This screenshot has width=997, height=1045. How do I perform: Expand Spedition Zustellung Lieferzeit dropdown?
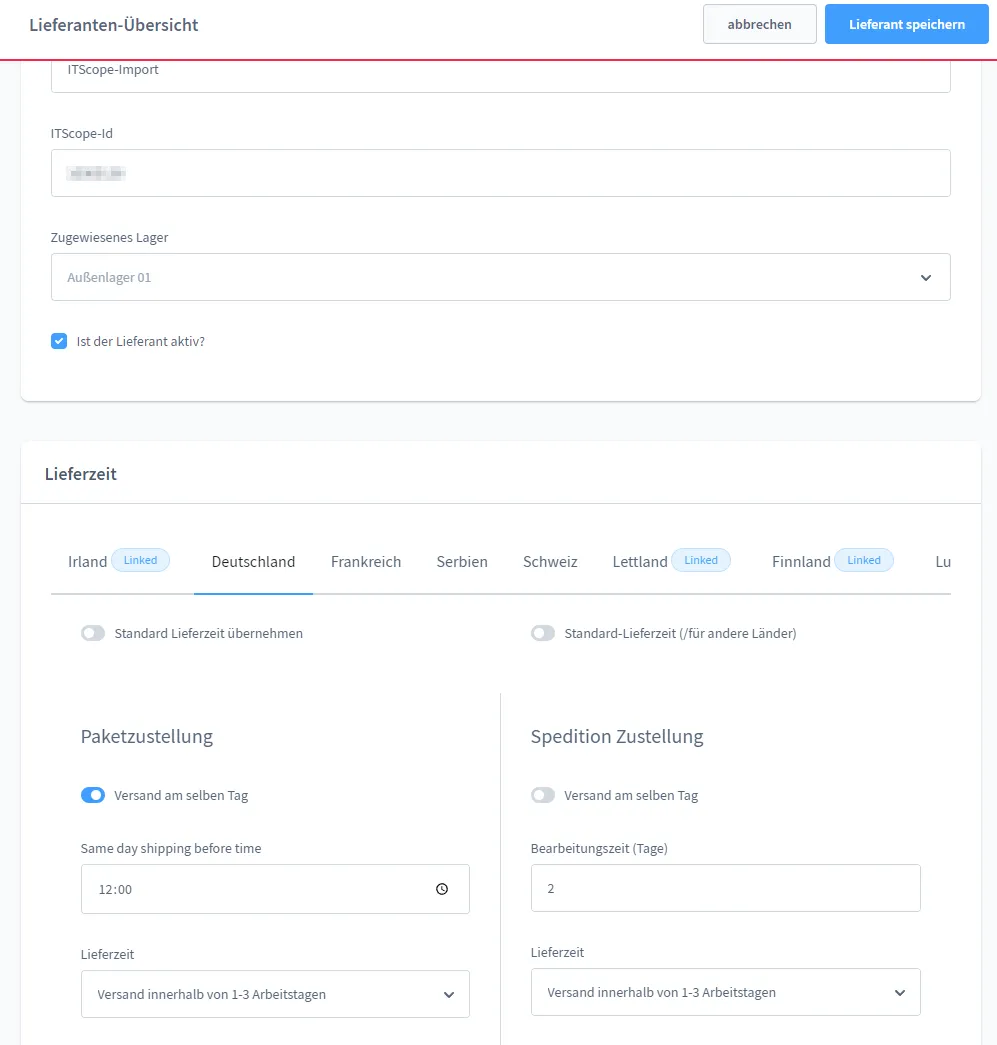[726, 992]
